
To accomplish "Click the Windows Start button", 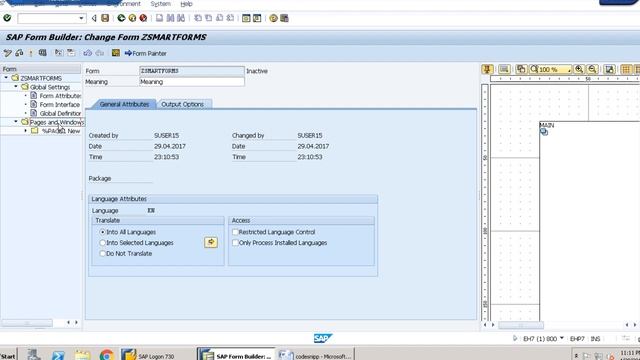I will tap(8, 356).
